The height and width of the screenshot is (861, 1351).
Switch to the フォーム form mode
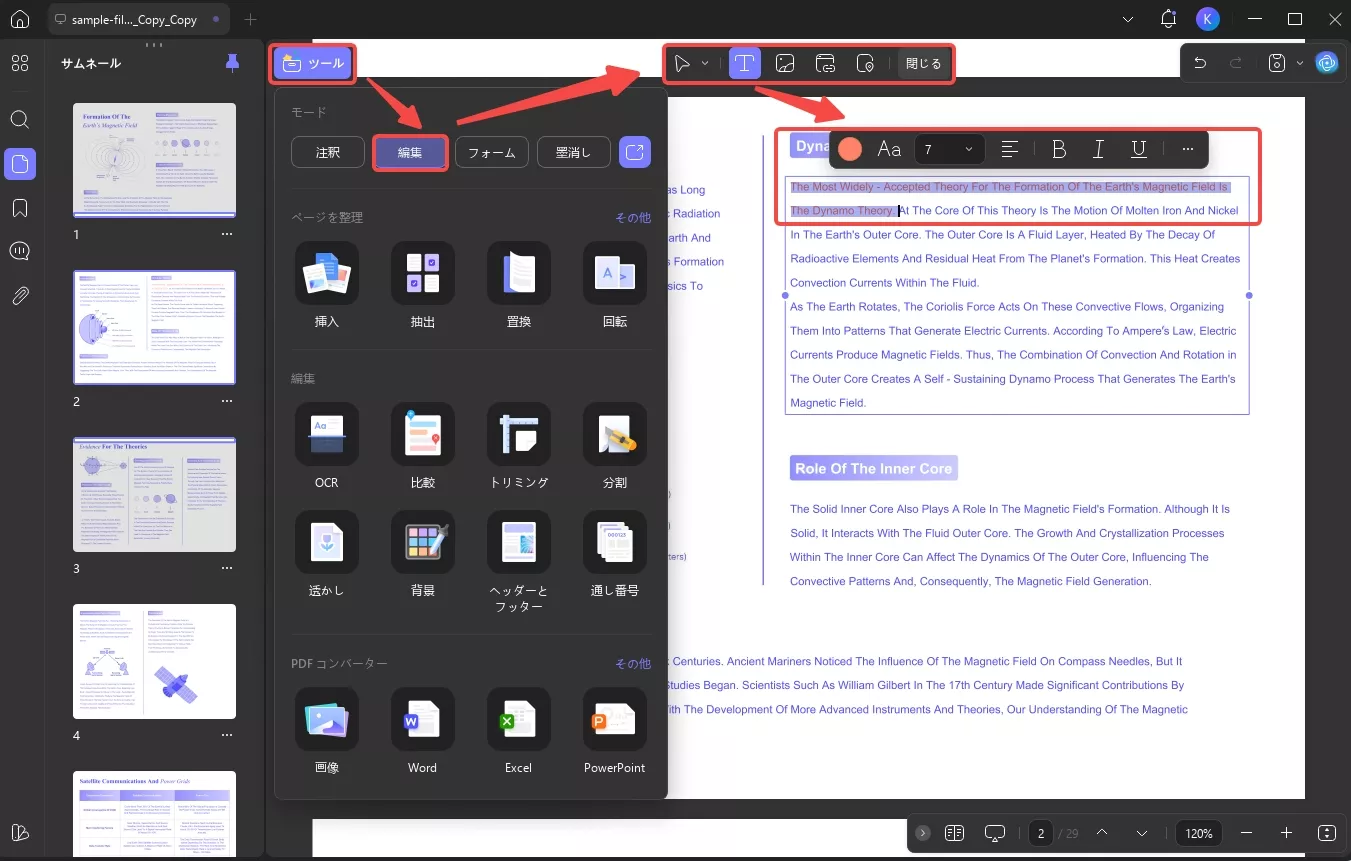491,152
